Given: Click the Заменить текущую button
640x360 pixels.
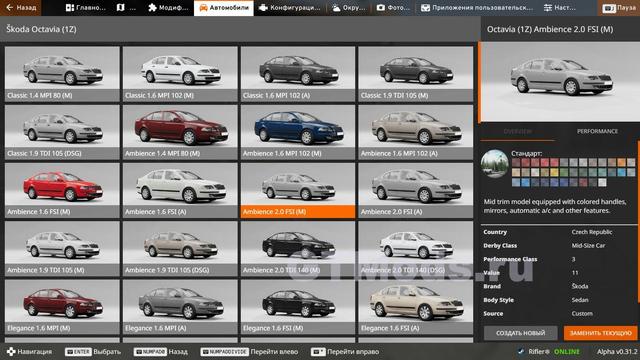Looking at the screenshot, I should pyautogui.click(x=600, y=333).
